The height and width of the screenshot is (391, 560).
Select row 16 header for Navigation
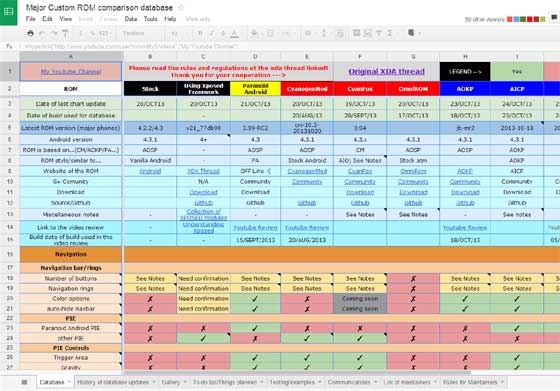pyautogui.click(x=10, y=254)
